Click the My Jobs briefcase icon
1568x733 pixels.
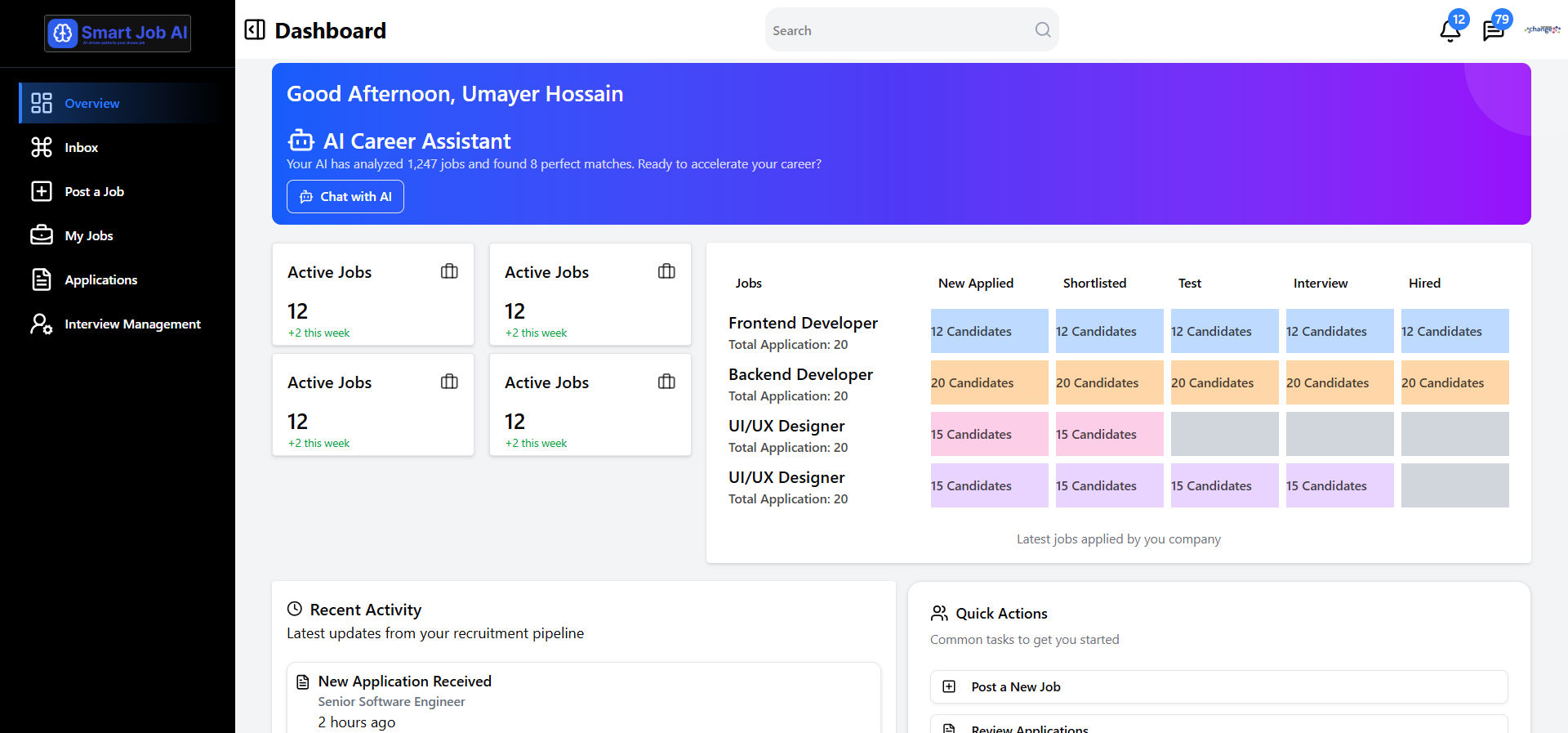point(42,235)
